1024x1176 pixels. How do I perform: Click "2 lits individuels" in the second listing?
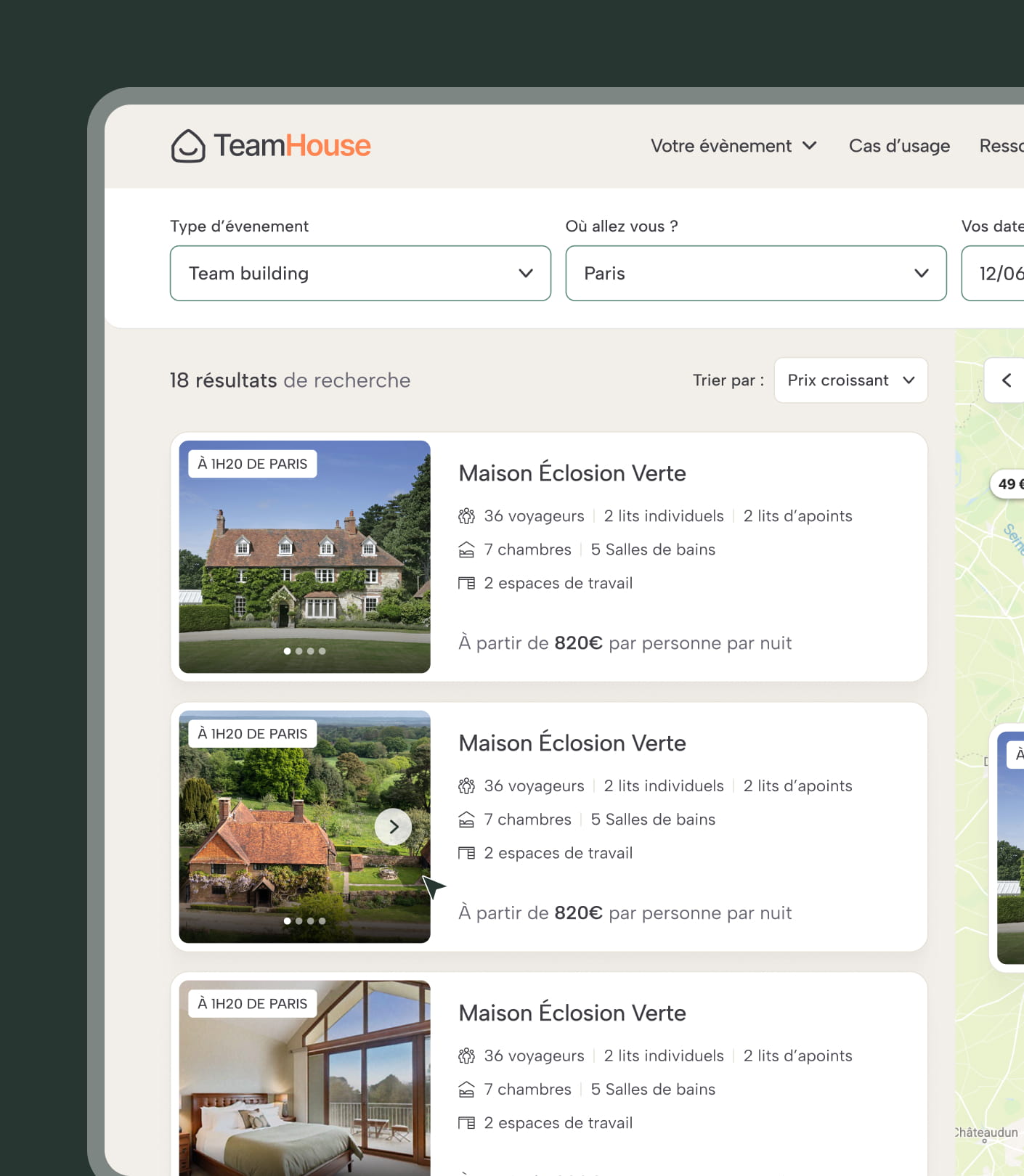click(664, 786)
